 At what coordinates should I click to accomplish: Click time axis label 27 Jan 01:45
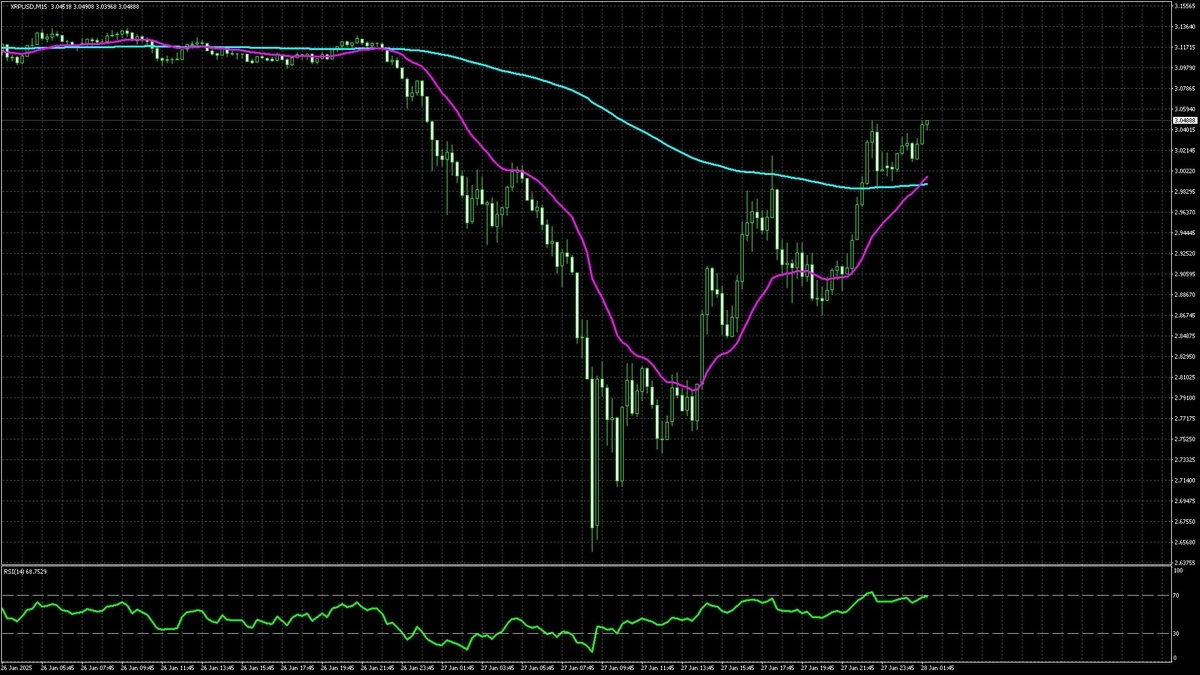[x=458, y=668]
